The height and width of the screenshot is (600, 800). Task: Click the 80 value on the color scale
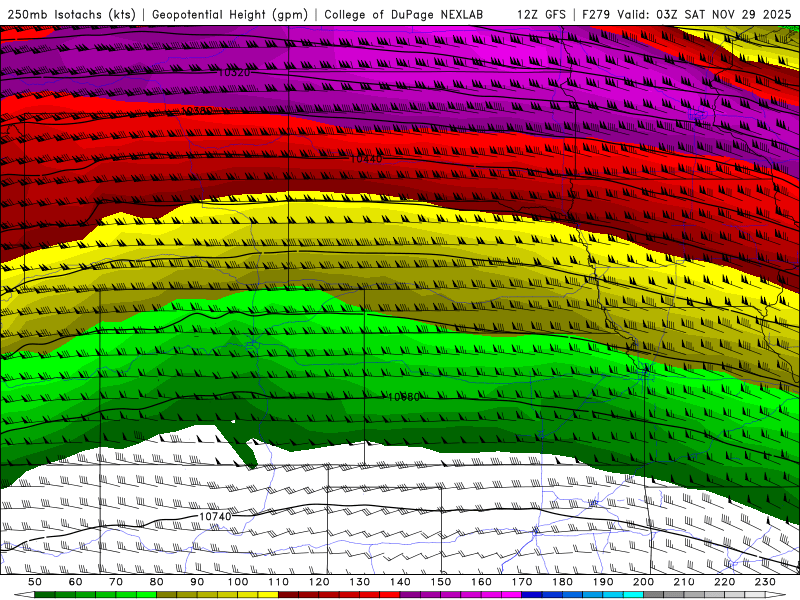click(x=157, y=582)
